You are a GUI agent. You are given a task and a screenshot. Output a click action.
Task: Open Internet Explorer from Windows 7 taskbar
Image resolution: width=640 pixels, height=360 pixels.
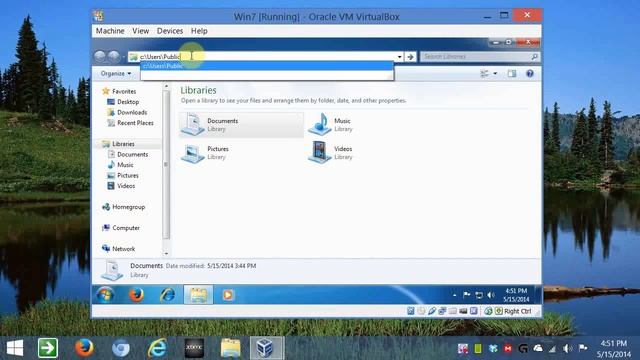point(167,295)
